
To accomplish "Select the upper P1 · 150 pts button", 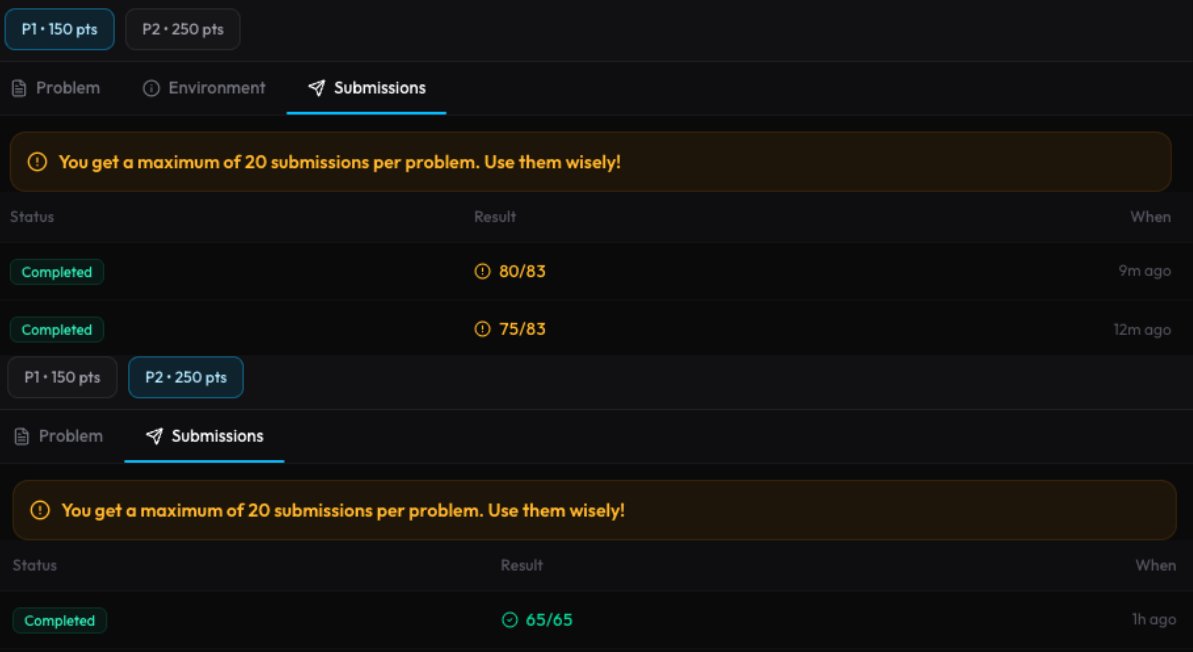I will coord(59,29).
